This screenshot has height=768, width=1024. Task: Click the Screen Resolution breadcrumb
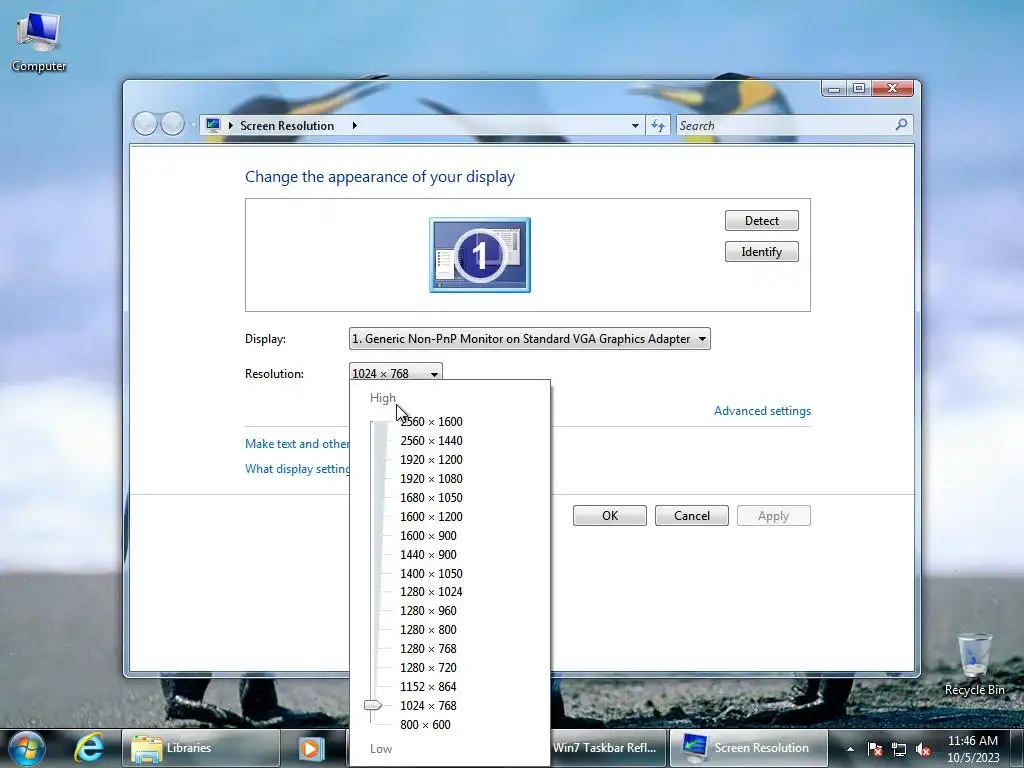pyautogui.click(x=287, y=125)
